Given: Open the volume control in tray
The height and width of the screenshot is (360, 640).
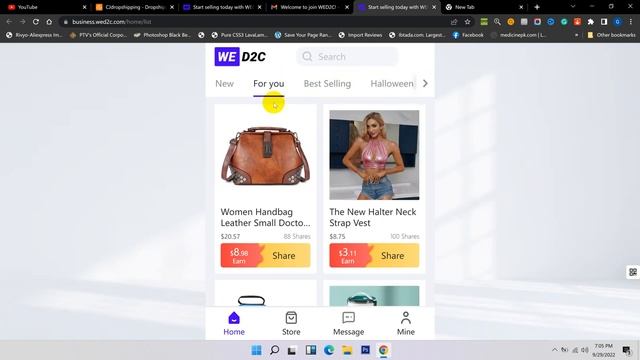Looking at the screenshot, I should (584, 350).
